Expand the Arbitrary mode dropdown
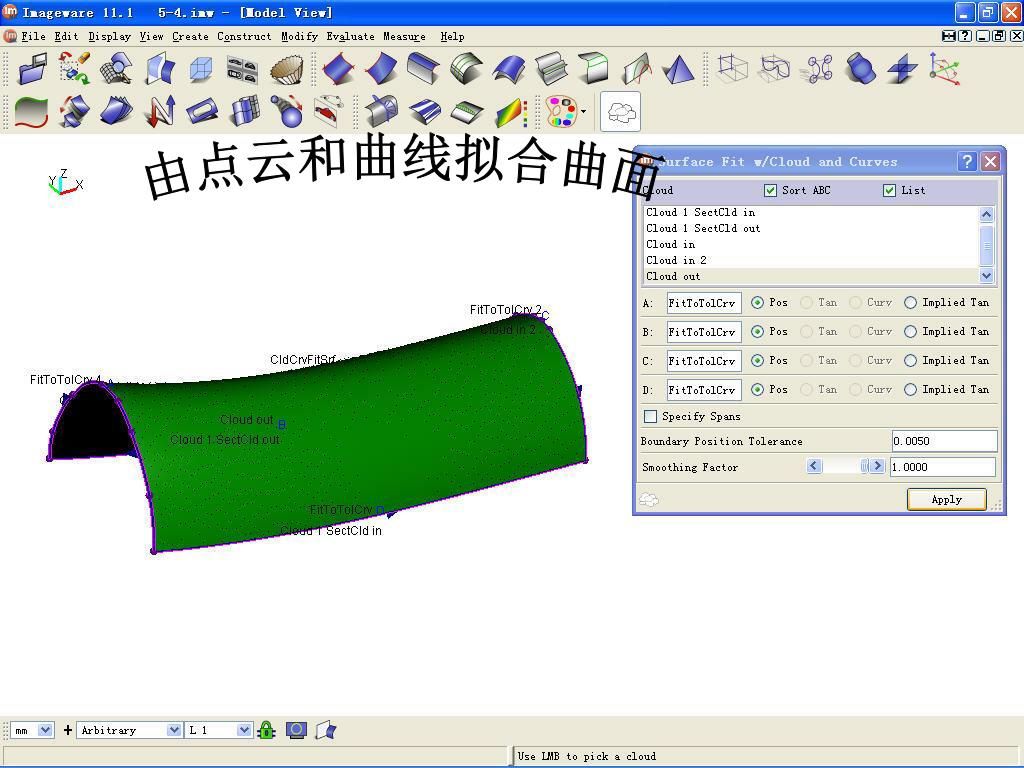This screenshot has height=768, width=1024. (129, 730)
